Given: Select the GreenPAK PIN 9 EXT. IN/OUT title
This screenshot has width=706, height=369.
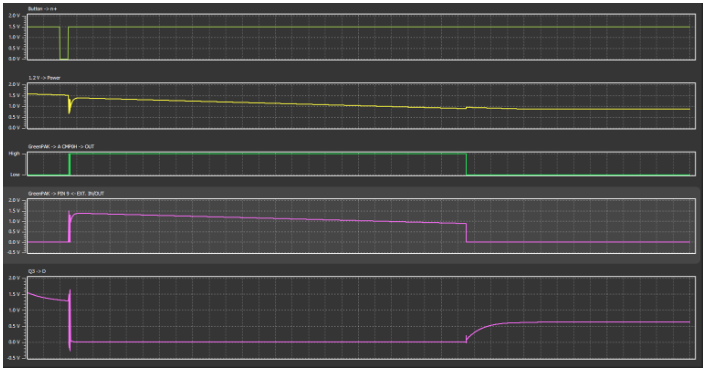Looking at the screenshot, I should click(x=66, y=194).
